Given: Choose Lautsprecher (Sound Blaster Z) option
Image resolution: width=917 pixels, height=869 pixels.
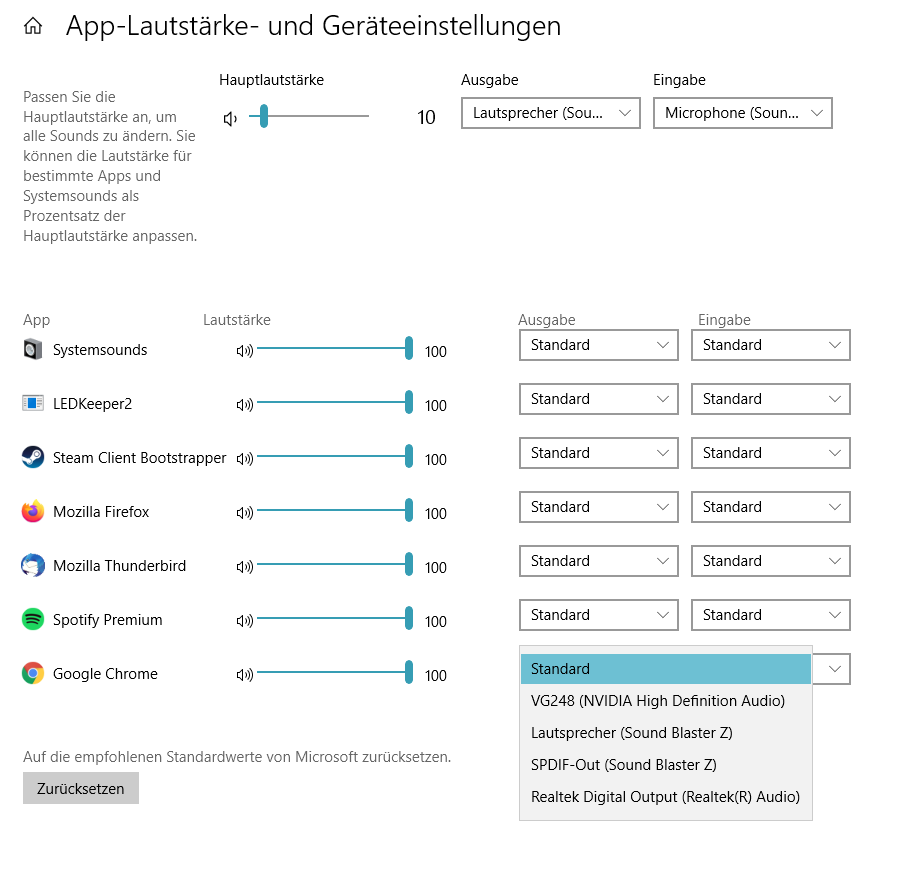Looking at the screenshot, I should (666, 733).
